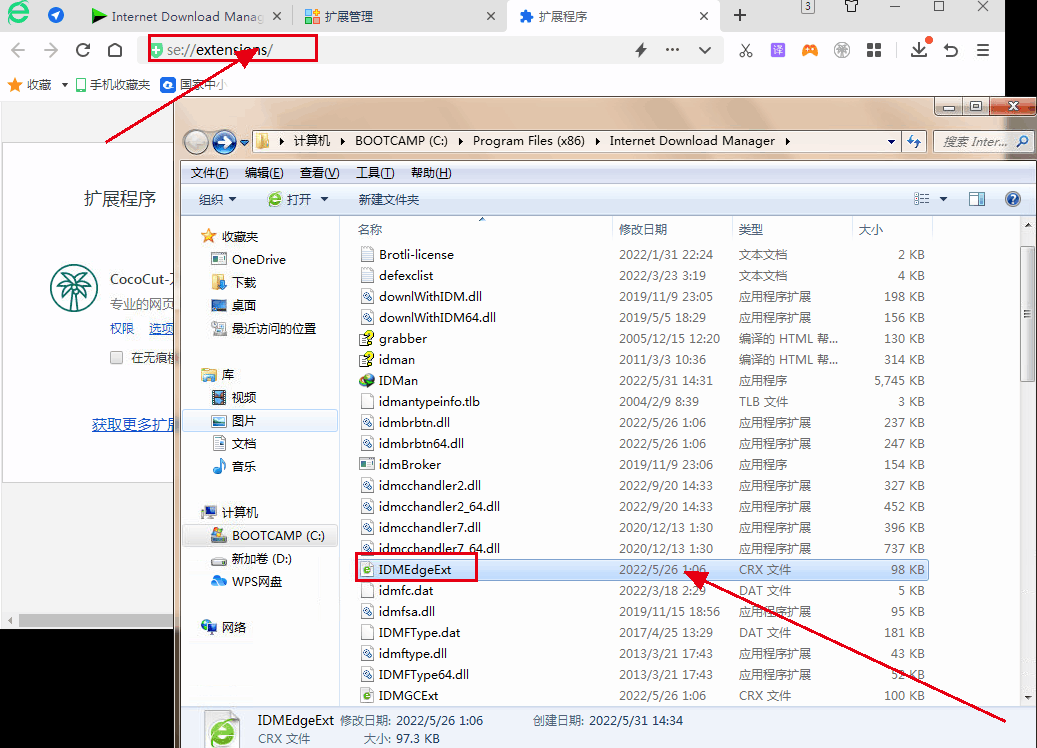The height and width of the screenshot is (748, 1037).
Task: Go to the browser home page
Action: pyautogui.click(x=115, y=50)
